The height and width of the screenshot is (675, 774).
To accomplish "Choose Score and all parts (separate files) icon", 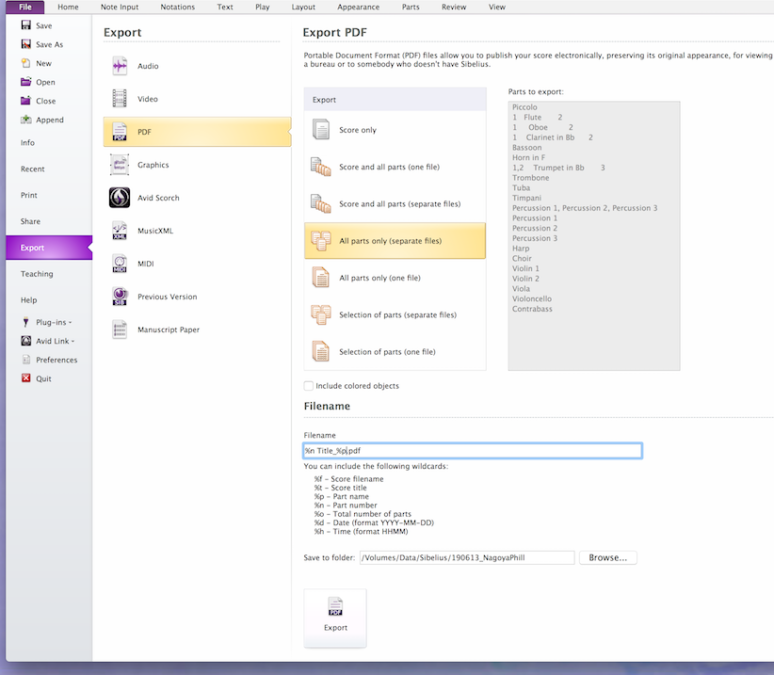I will (x=321, y=203).
